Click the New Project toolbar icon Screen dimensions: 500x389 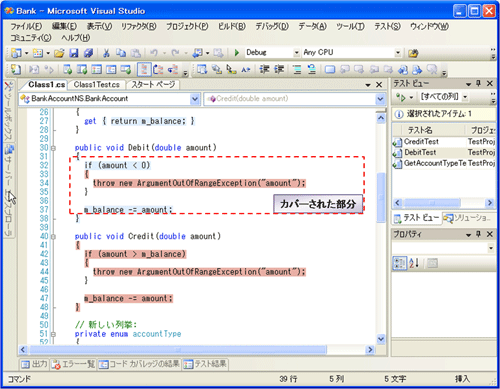[15, 53]
